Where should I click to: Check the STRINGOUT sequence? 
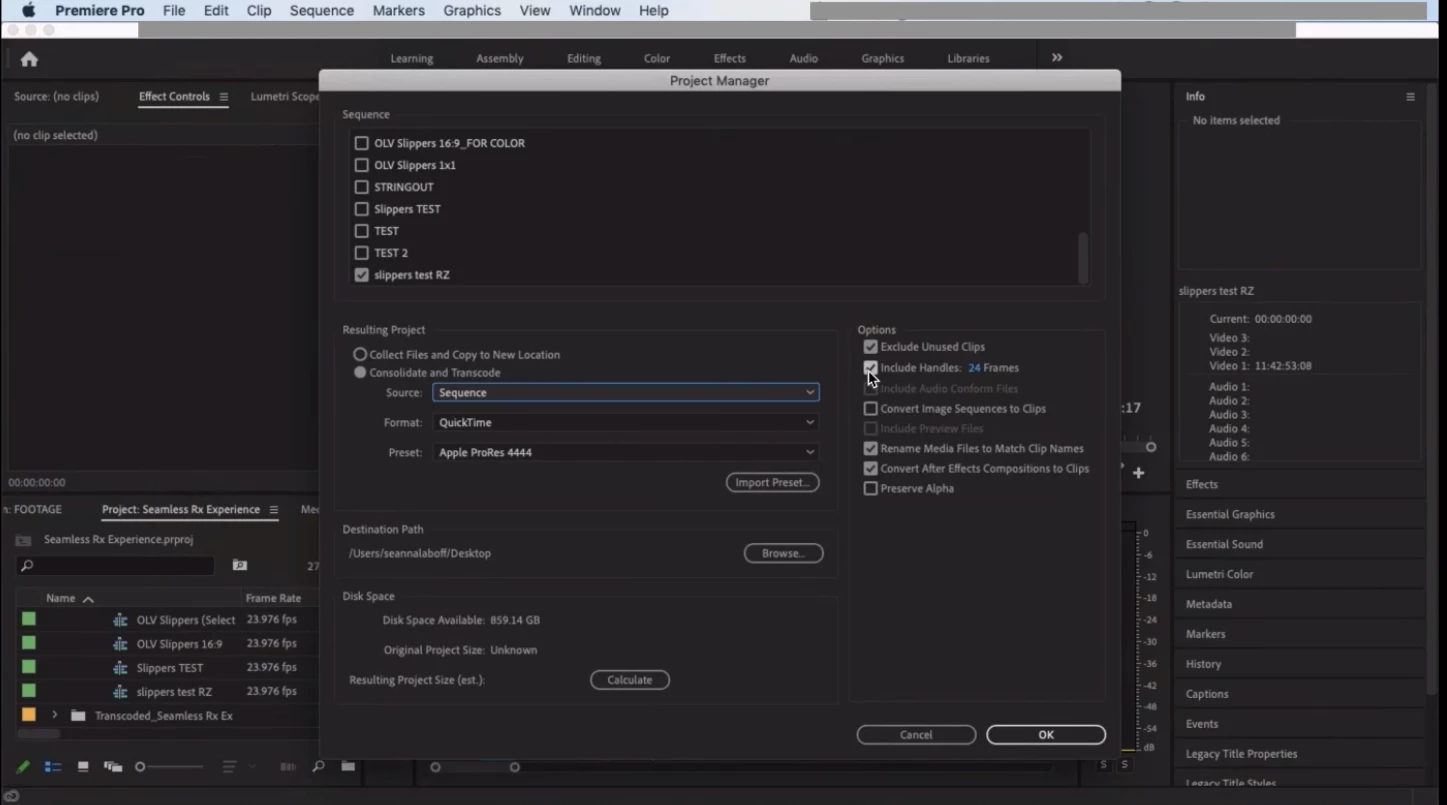(x=362, y=187)
